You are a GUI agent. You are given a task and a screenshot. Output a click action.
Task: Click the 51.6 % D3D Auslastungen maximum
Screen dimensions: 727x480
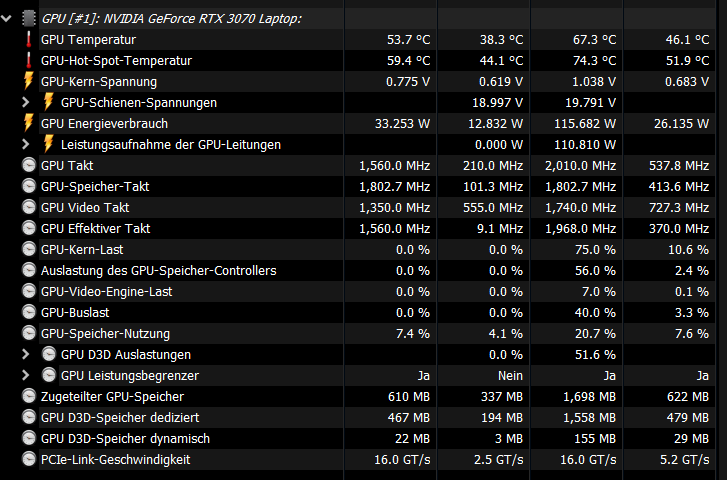coord(595,355)
